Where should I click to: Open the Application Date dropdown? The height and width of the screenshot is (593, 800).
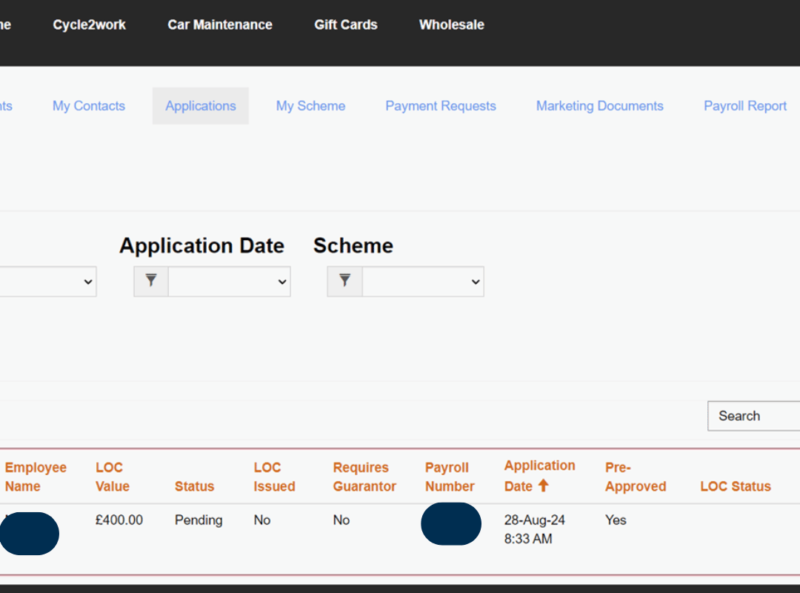[x=229, y=282]
